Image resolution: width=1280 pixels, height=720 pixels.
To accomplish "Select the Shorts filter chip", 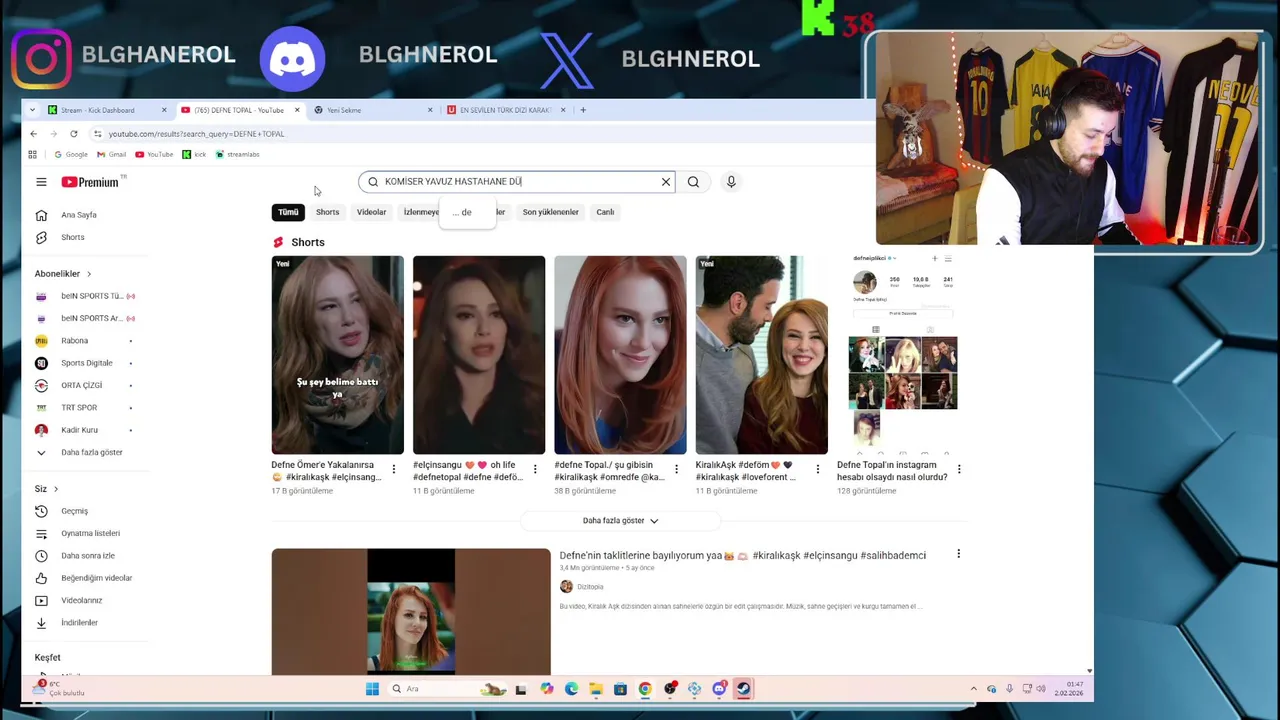I will [x=328, y=212].
